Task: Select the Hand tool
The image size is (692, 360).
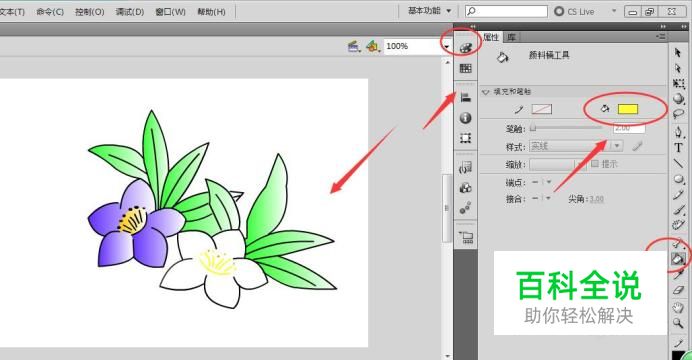Action: [678, 308]
